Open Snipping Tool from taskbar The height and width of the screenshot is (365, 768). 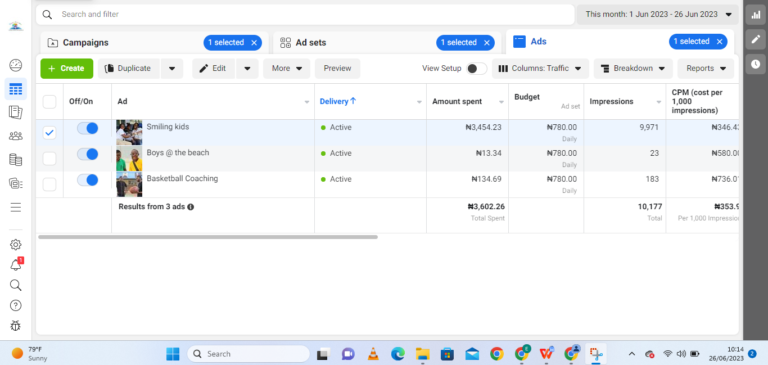pyautogui.click(x=596, y=354)
